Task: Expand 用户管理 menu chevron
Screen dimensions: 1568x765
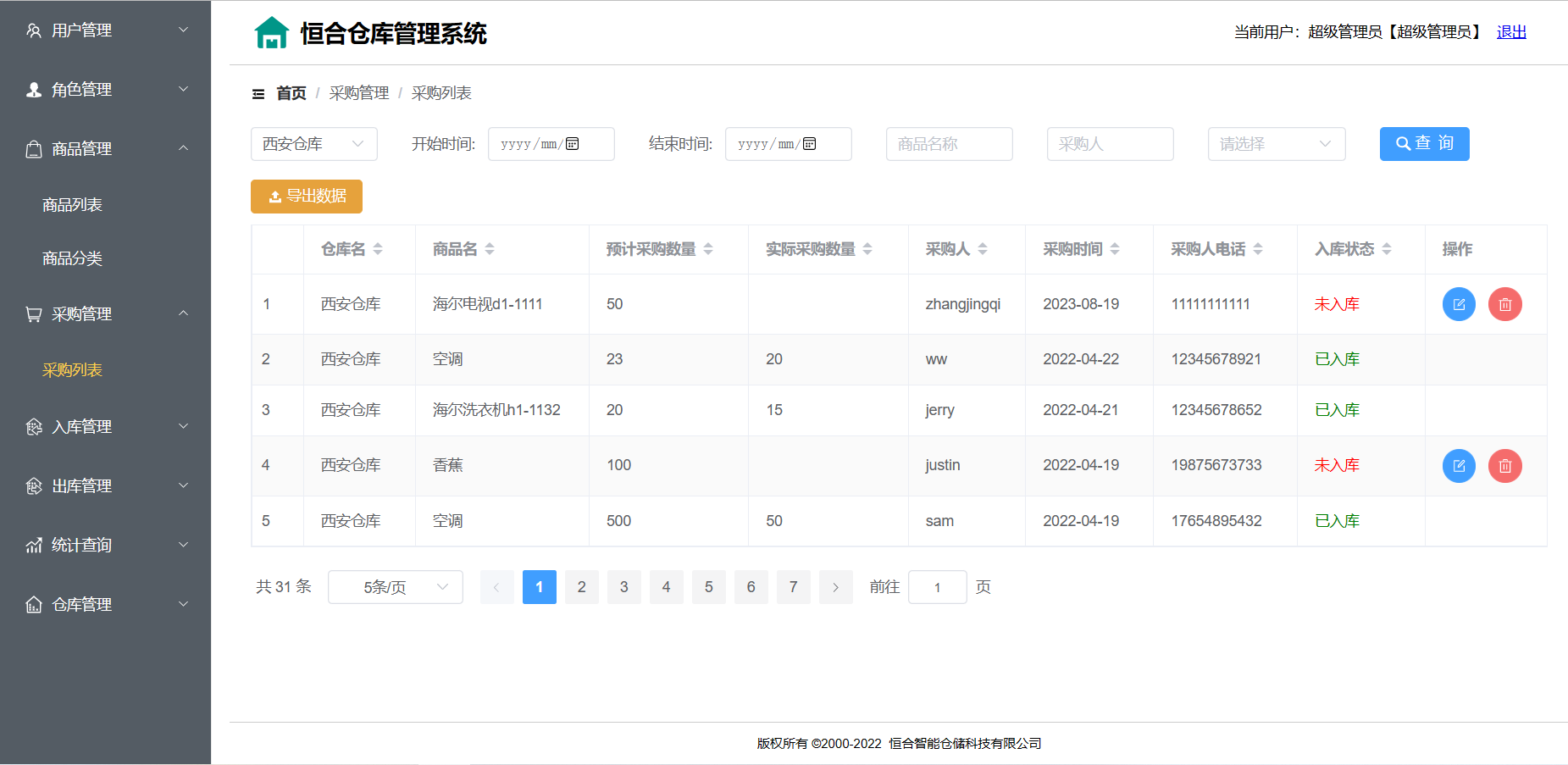Action: 183,30
